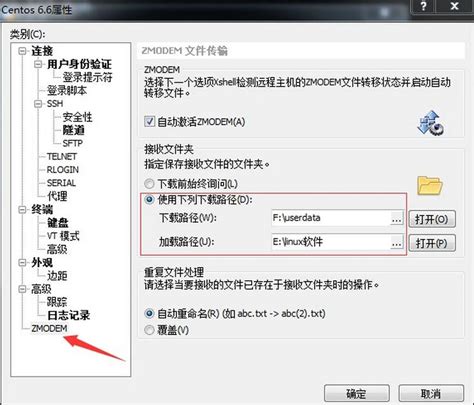Choose 自动重命名(R) radio option
The height and width of the screenshot is (405, 474).
[149, 313]
